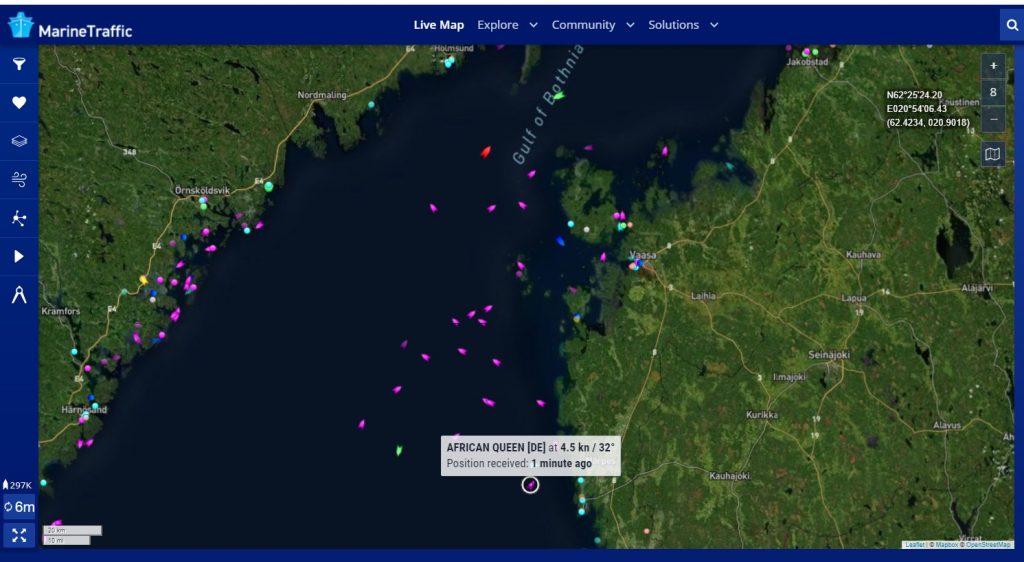The image size is (1024, 562).
Task: Select the Live Map menu item
Action: pyautogui.click(x=438, y=25)
